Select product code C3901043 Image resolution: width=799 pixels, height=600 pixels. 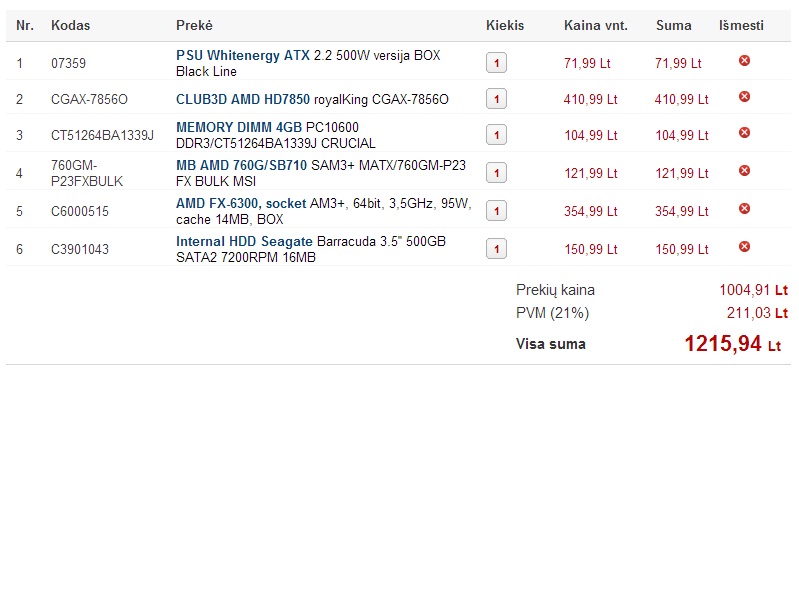pyautogui.click(x=80, y=249)
